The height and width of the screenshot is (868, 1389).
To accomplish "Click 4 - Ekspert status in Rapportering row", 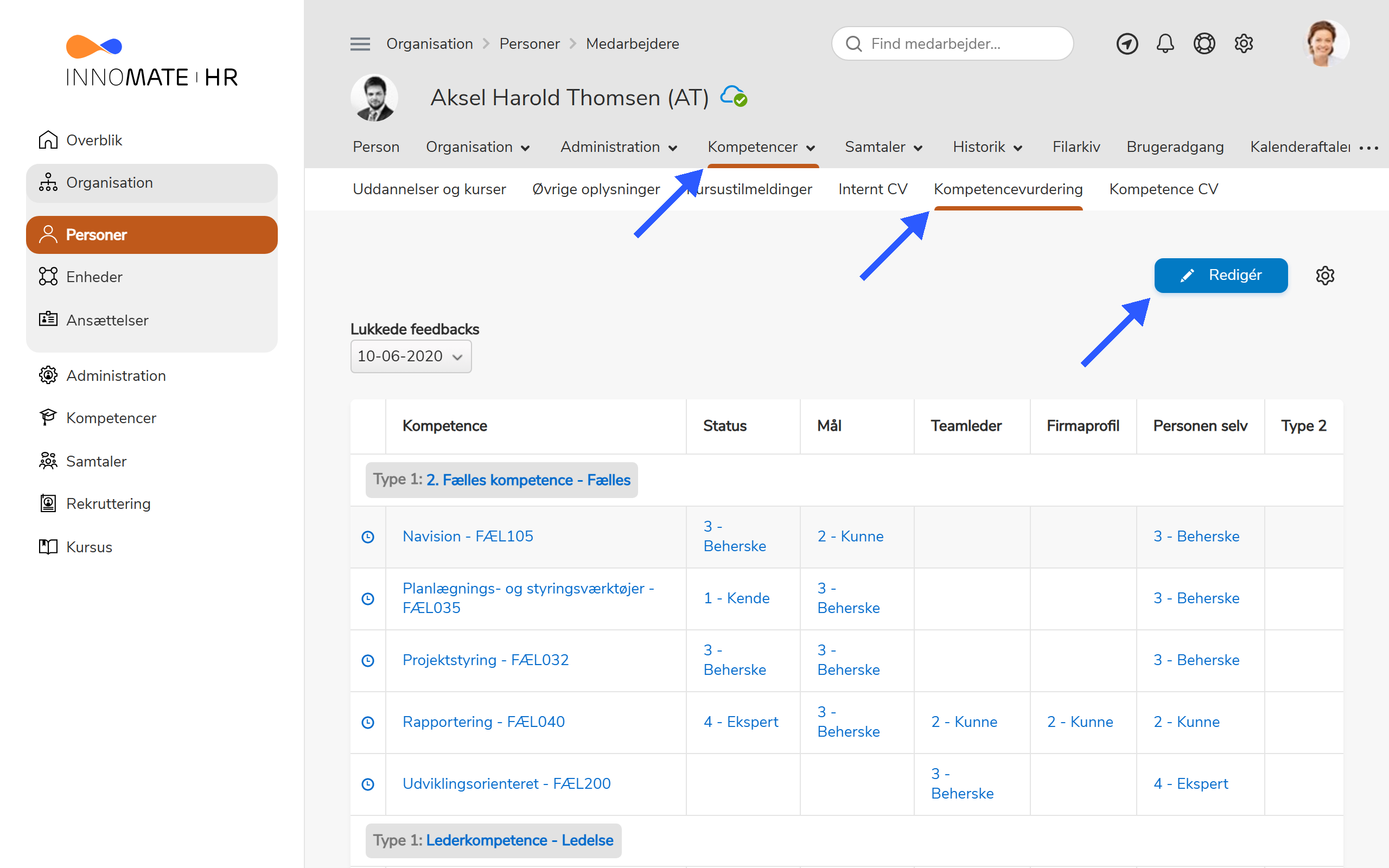I will tap(741, 722).
